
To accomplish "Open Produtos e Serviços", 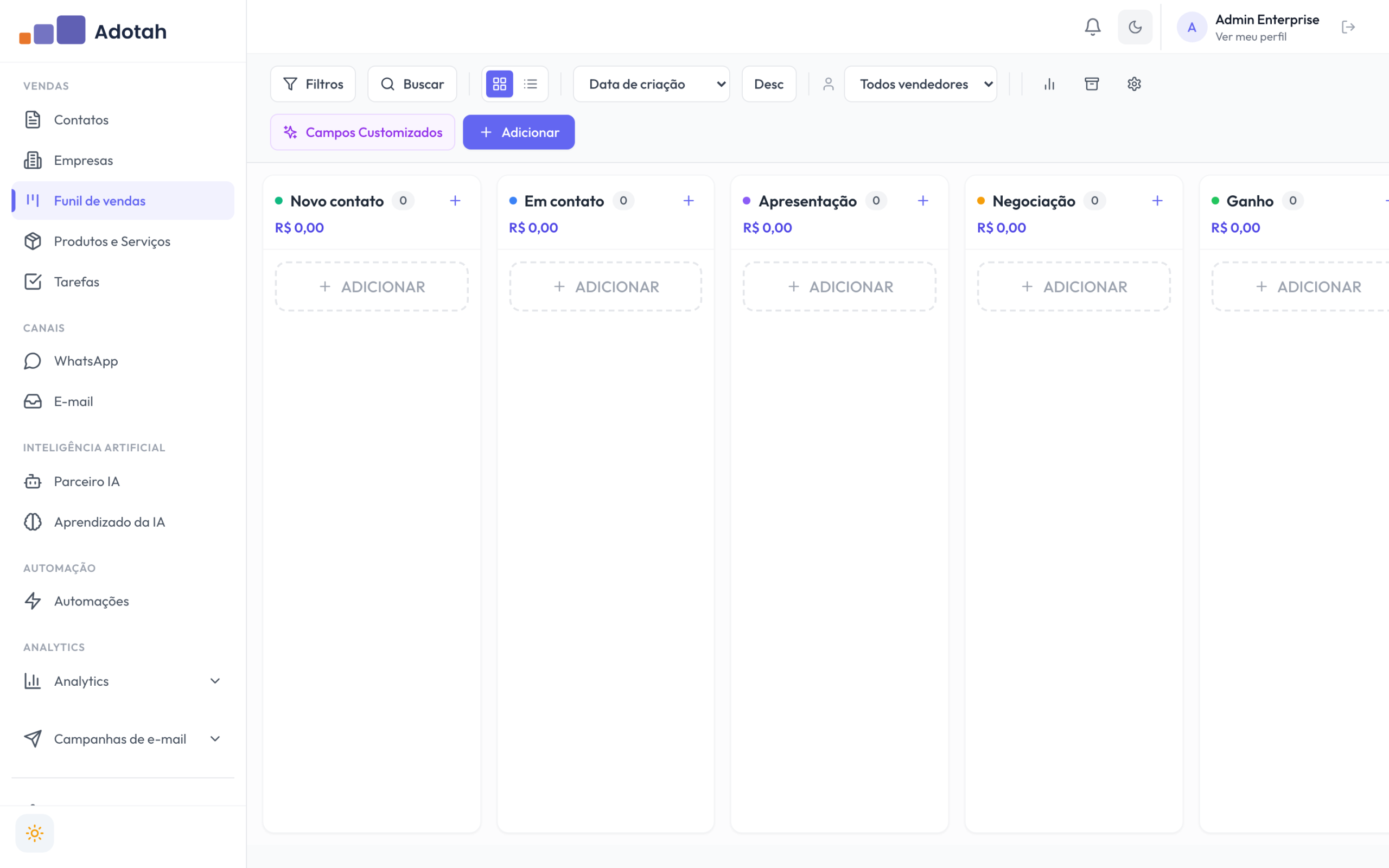I will pyautogui.click(x=123, y=241).
